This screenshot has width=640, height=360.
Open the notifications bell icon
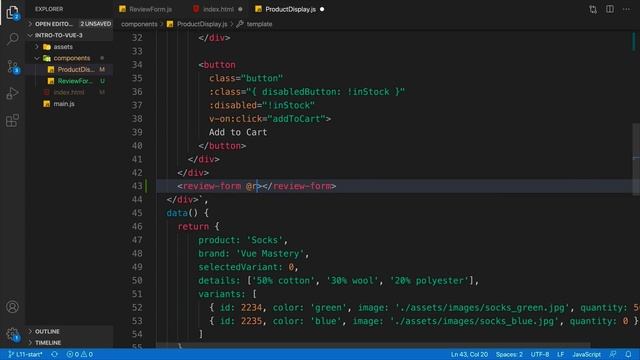click(x=628, y=354)
